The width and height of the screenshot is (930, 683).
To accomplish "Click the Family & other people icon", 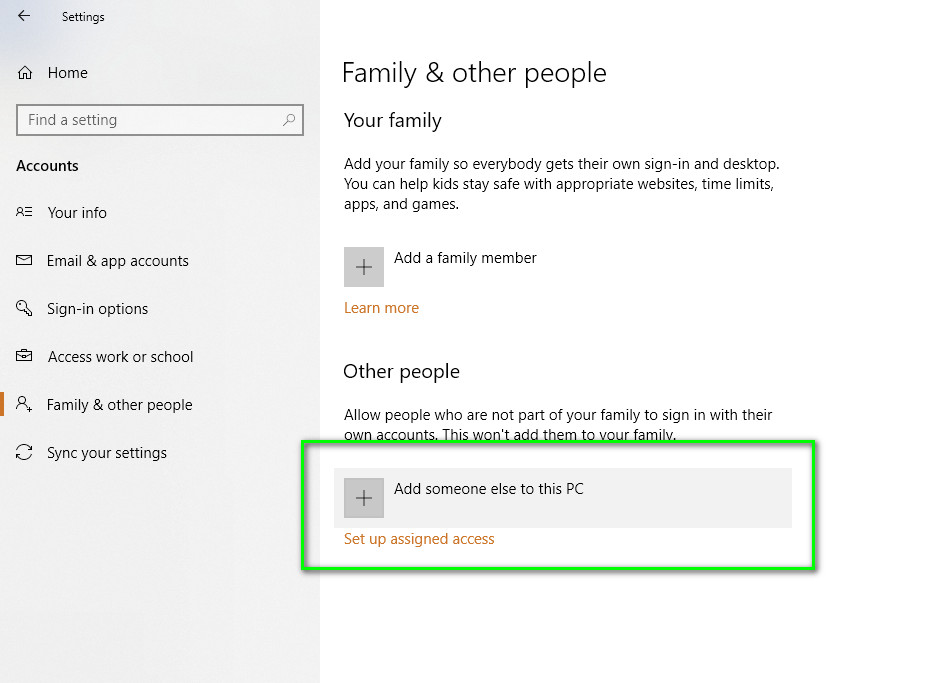I will (25, 404).
